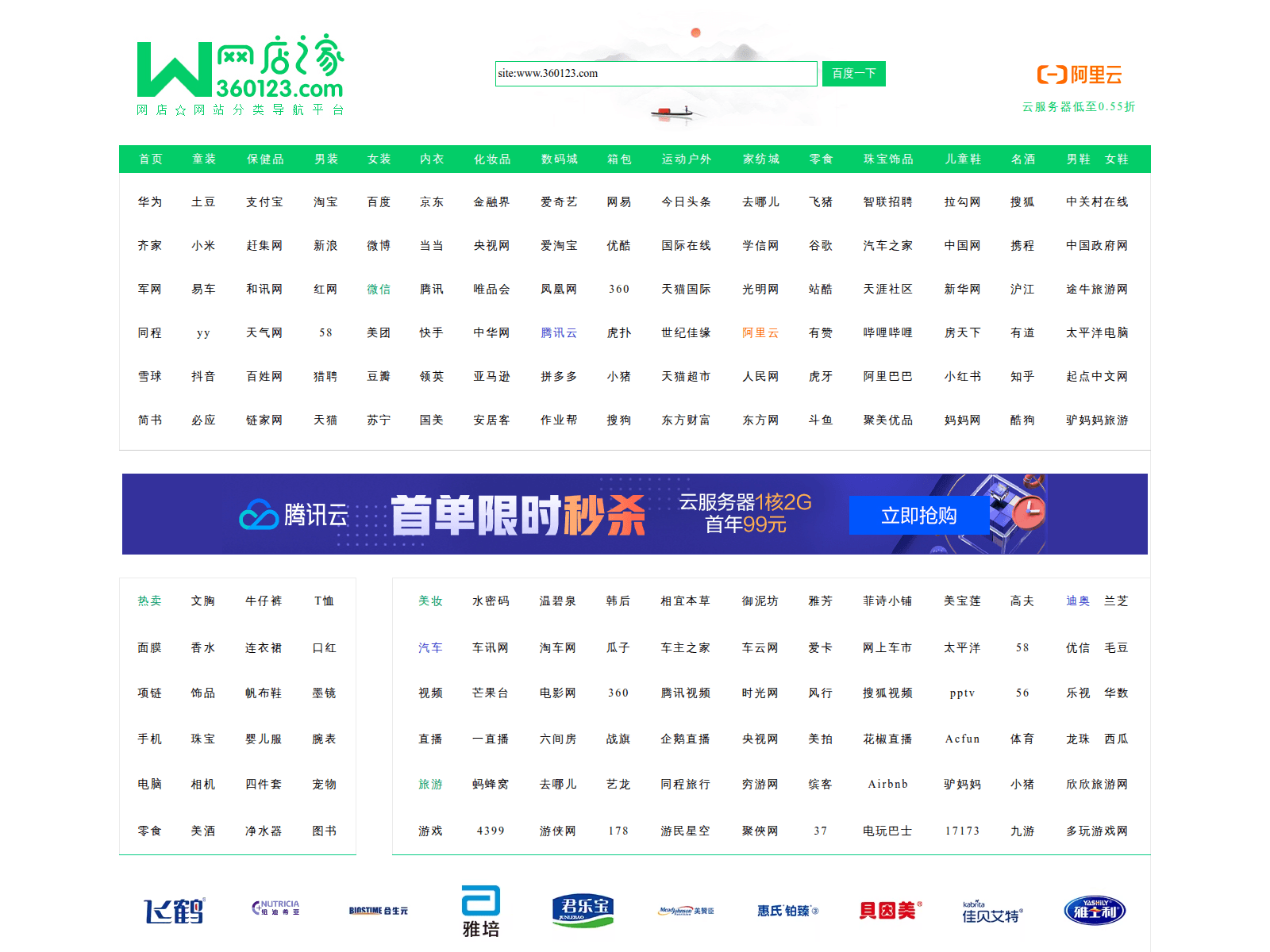Open the 腾讯视频 link
Screen dimensions: 1270x952
tap(685, 693)
